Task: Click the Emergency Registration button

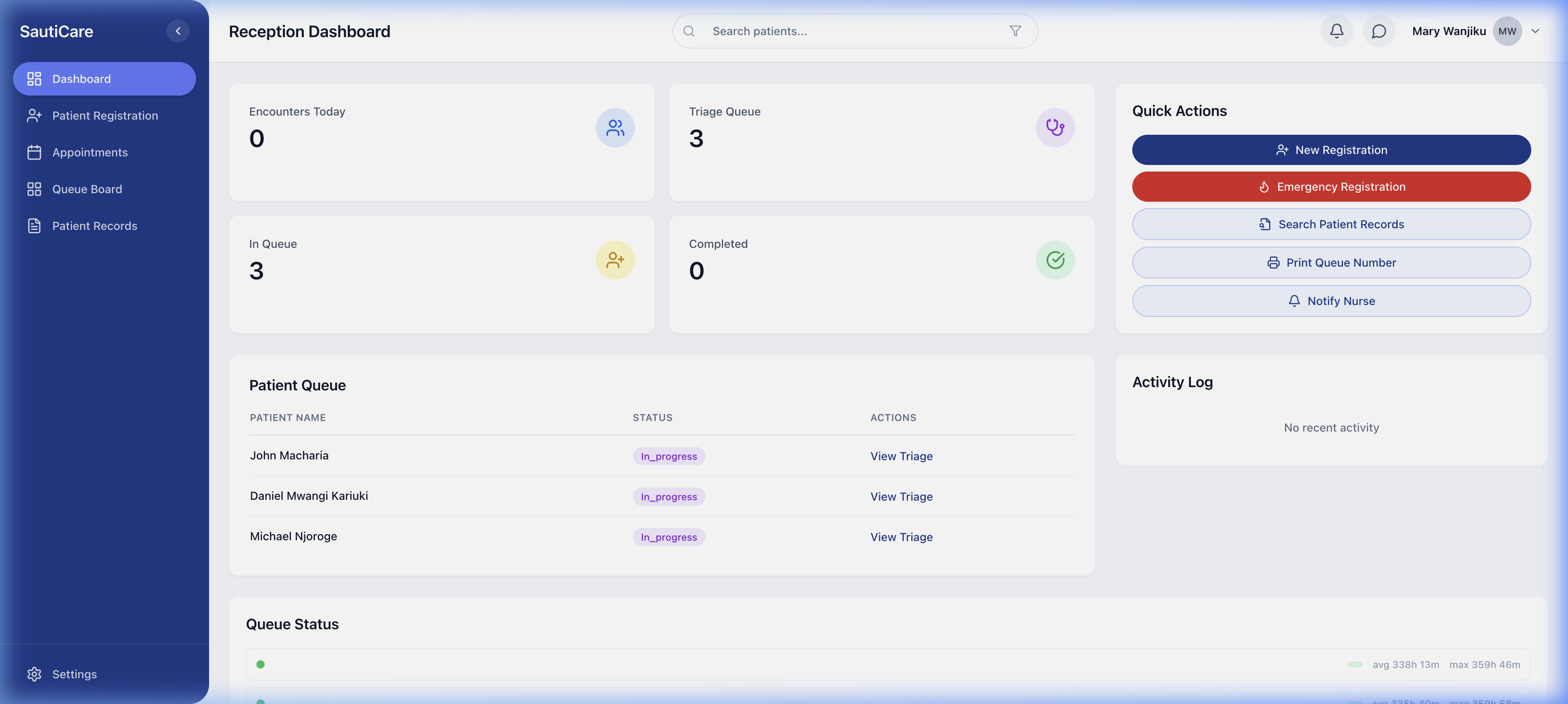Action: [x=1331, y=186]
